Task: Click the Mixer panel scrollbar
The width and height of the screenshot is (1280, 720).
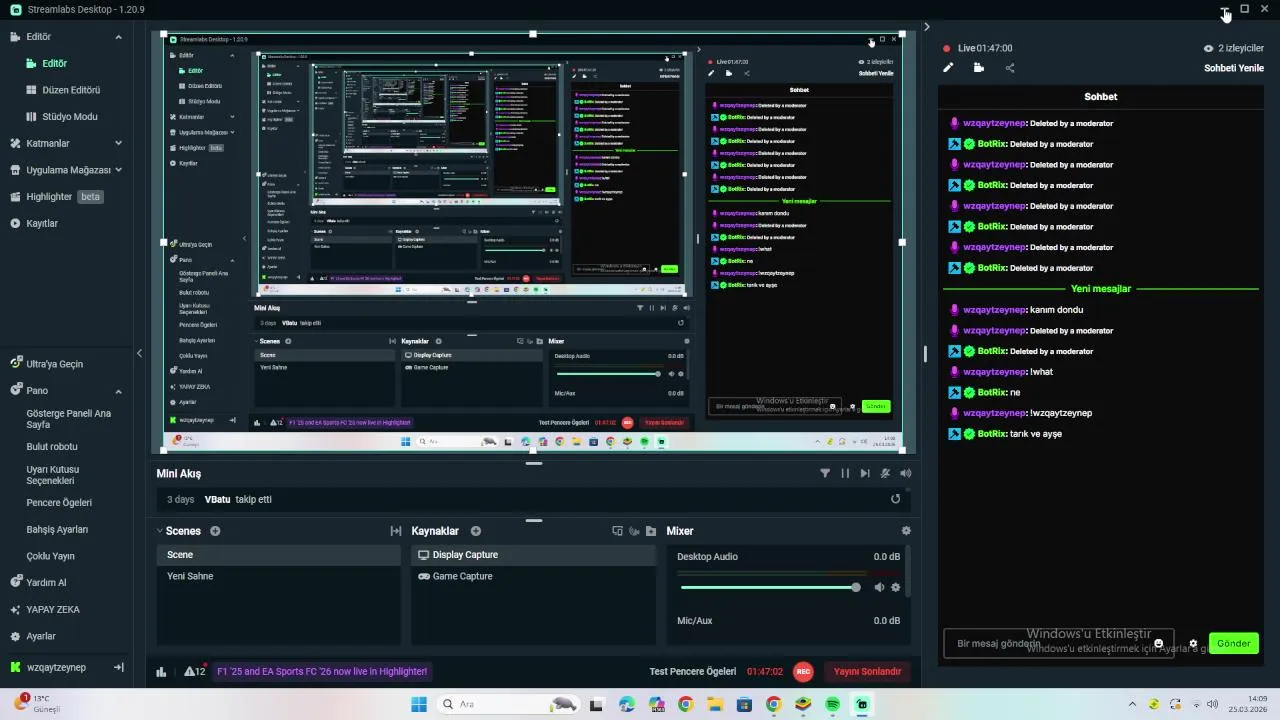Action: (909, 572)
